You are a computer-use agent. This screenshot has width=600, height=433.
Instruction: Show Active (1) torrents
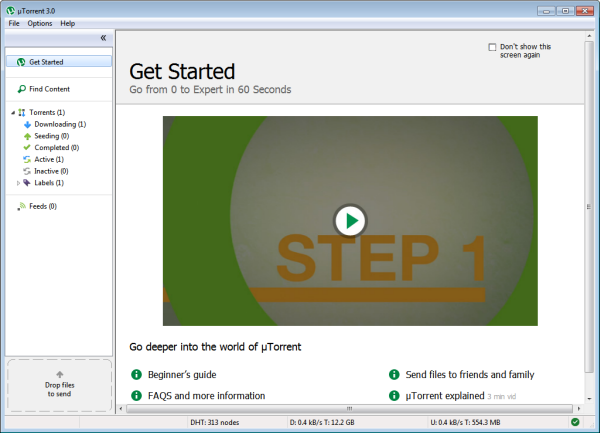[49, 160]
